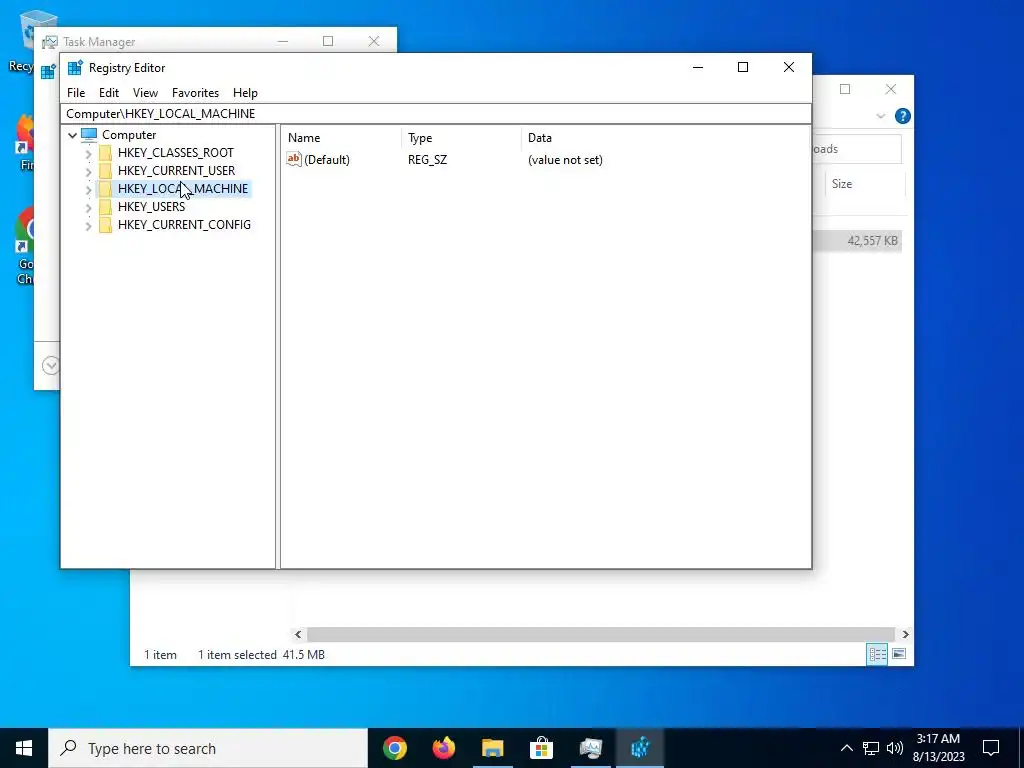Click the HKEY_USERS folder icon

(x=105, y=206)
